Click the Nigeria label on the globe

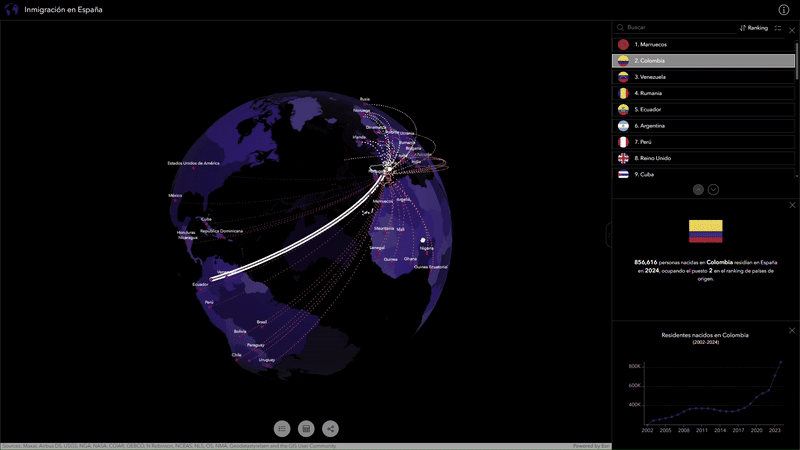click(427, 248)
